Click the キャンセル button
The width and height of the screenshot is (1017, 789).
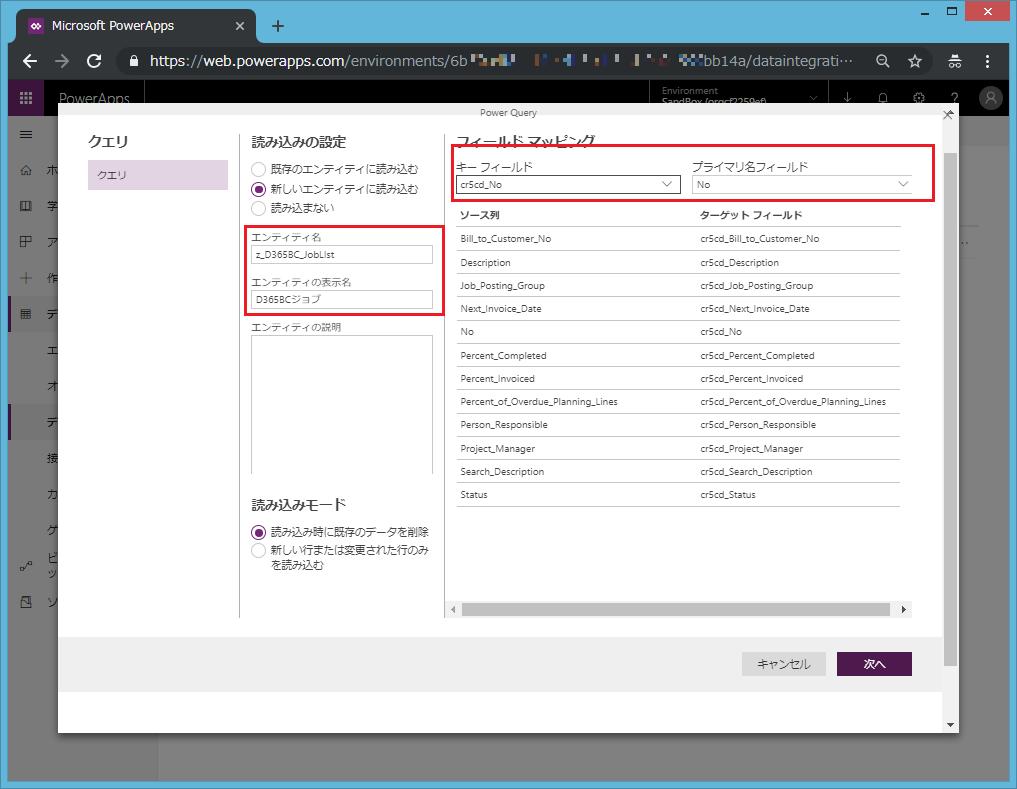pyautogui.click(x=784, y=664)
